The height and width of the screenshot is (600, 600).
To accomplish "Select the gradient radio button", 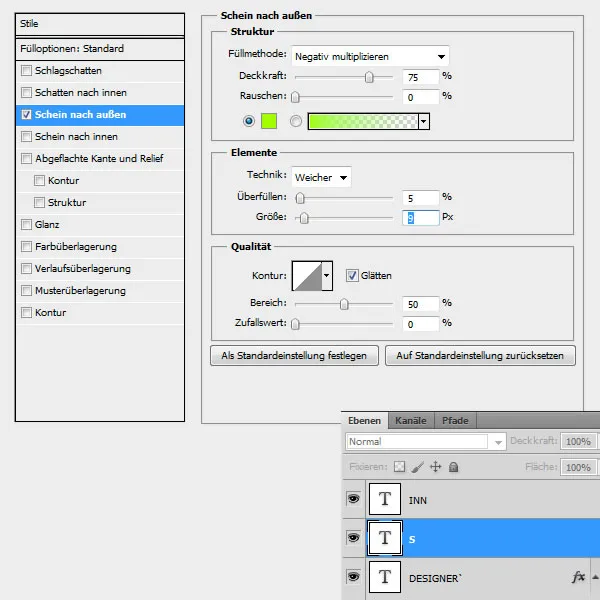I will pyautogui.click(x=295, y=121).
